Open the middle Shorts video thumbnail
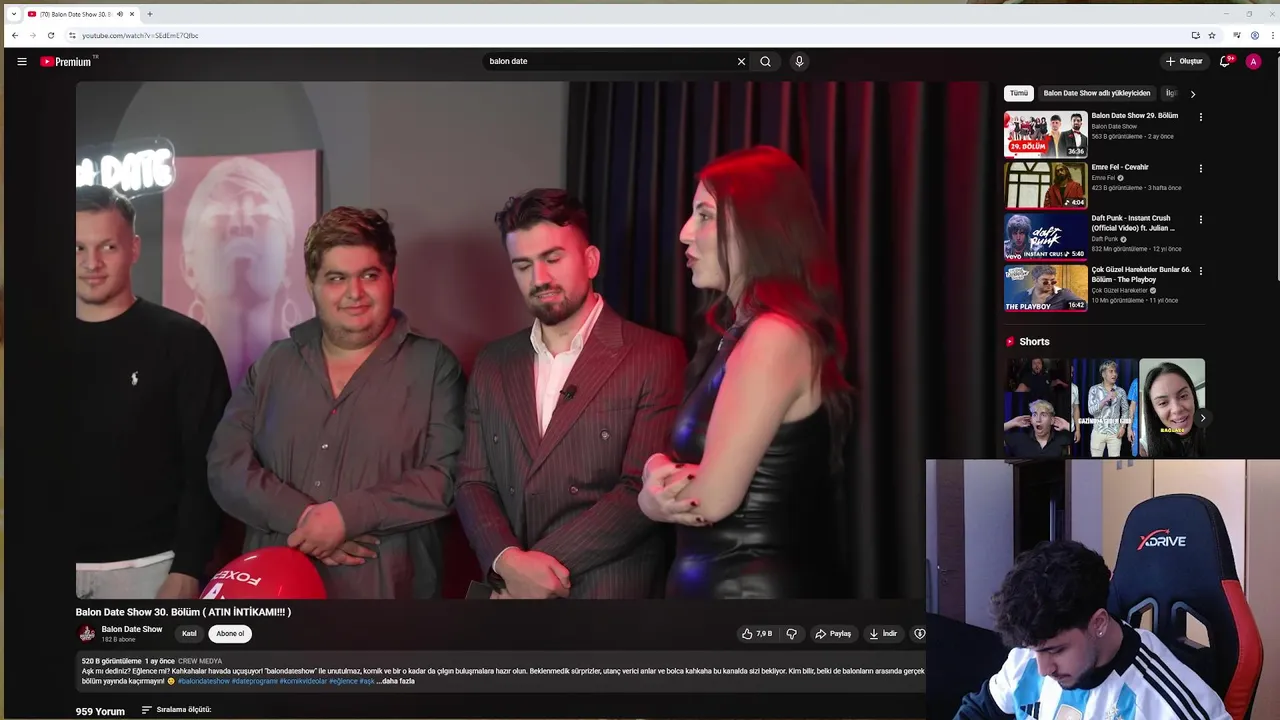 pos(1104,408)
